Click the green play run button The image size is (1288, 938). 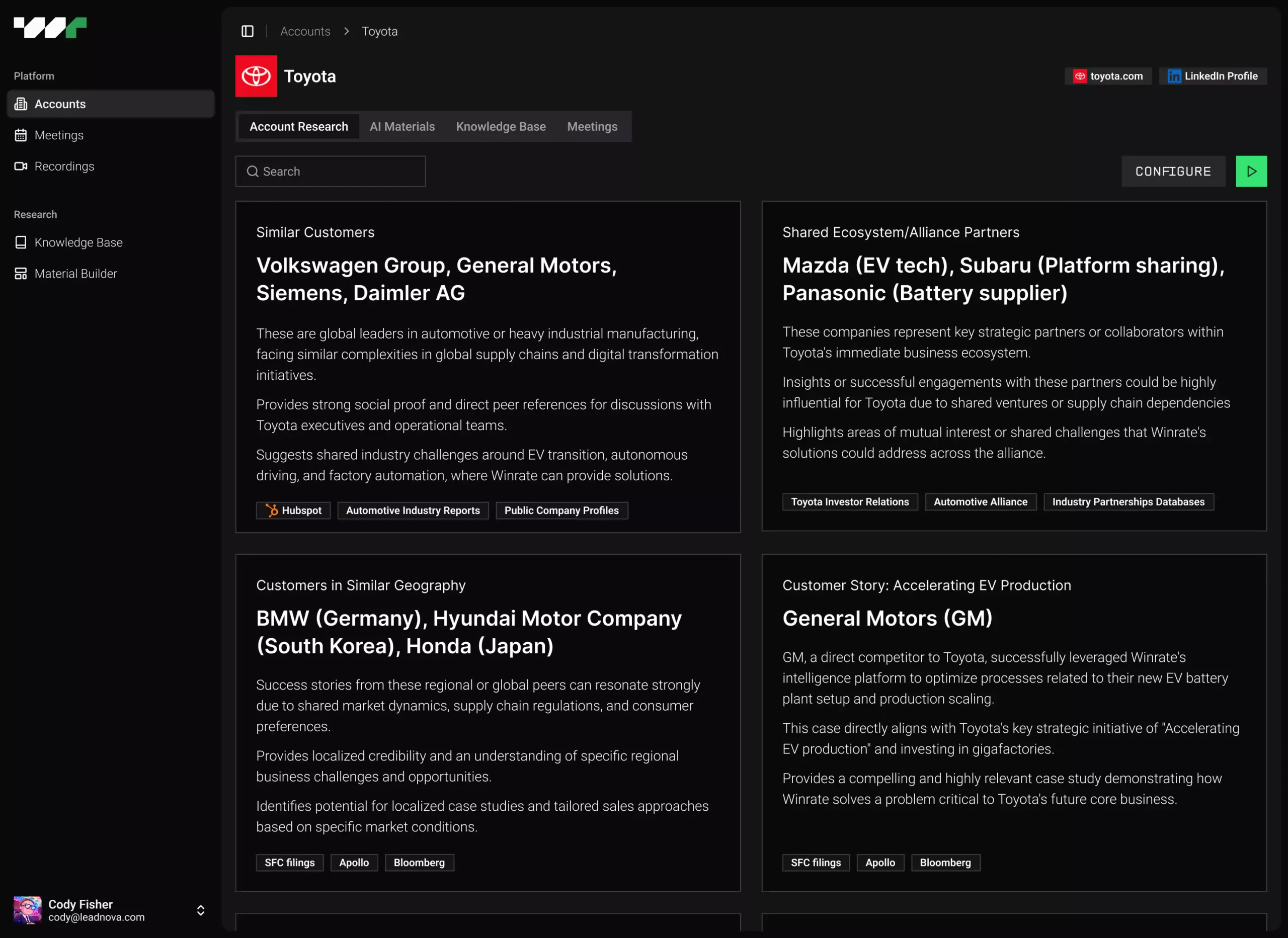(1251, 172)
